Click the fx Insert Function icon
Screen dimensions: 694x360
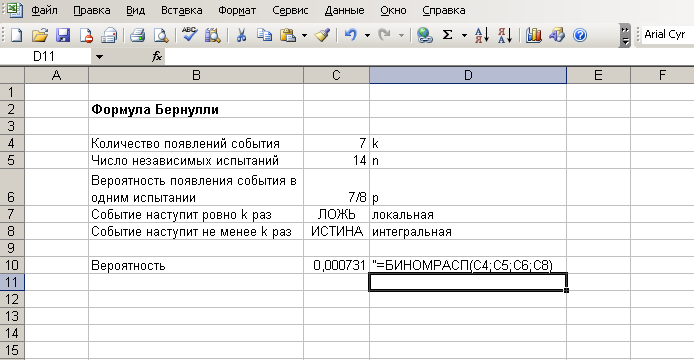point(157,56)
